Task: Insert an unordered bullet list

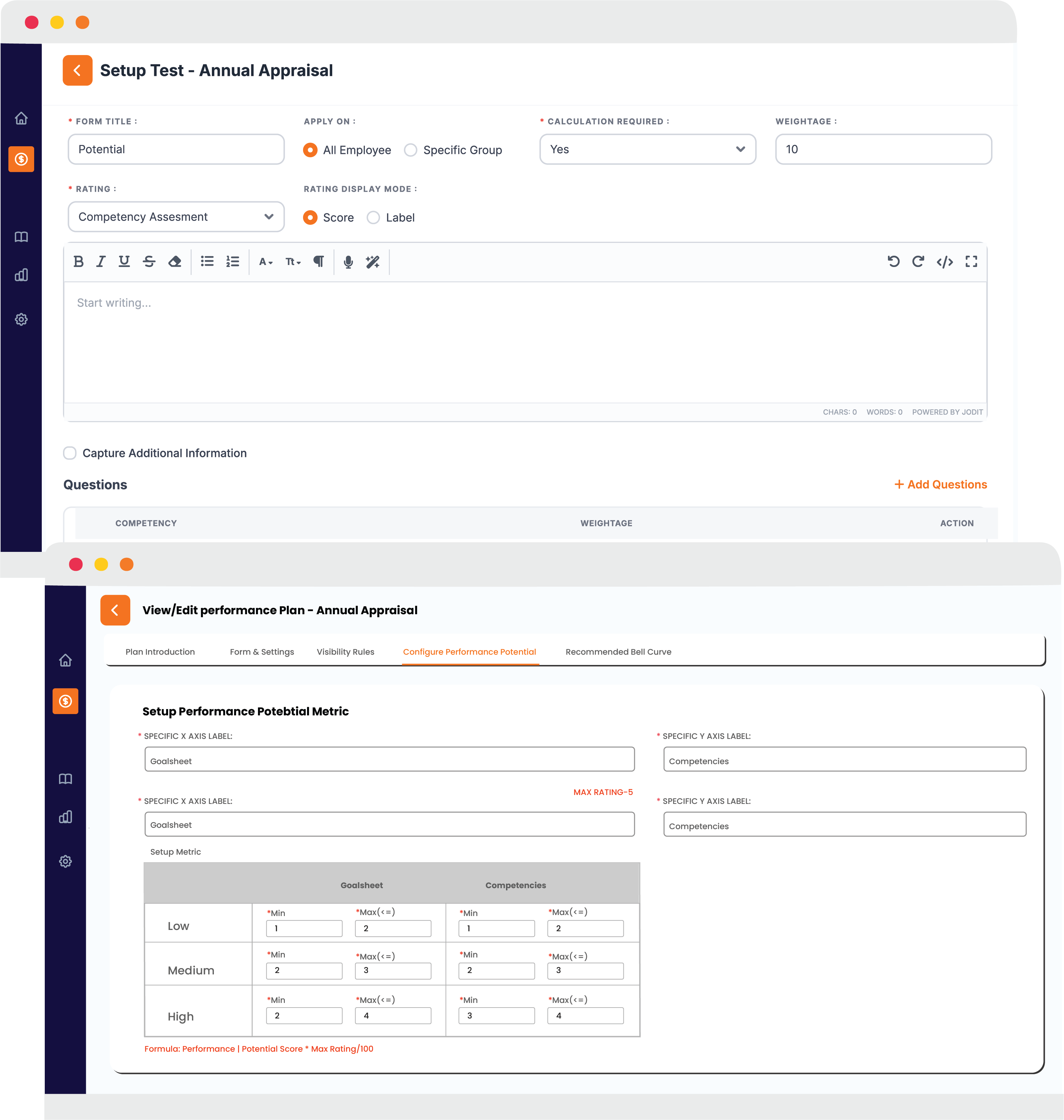Action: 207,262
